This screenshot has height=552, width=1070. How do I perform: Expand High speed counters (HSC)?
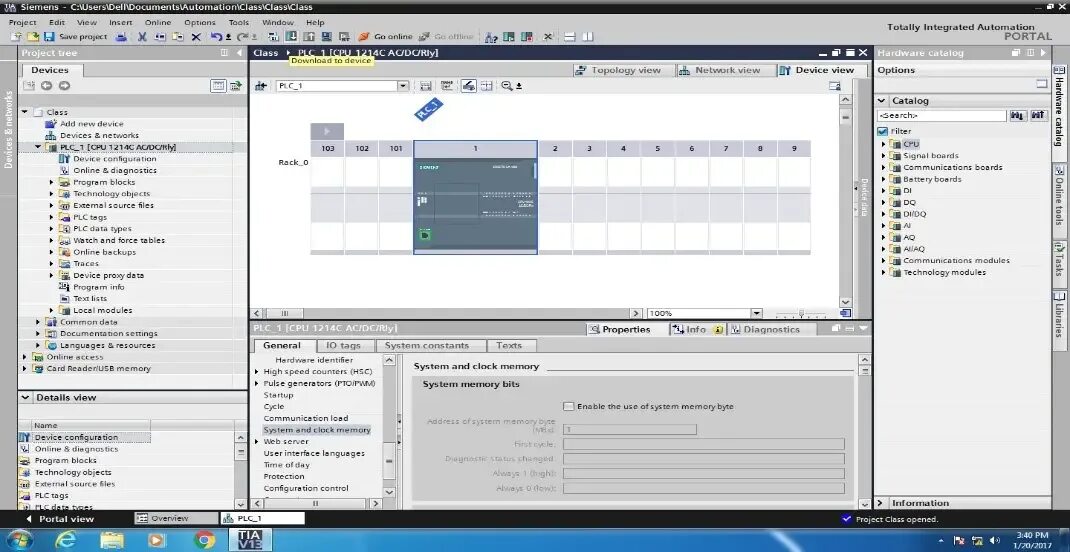click(x=257, y=372)
